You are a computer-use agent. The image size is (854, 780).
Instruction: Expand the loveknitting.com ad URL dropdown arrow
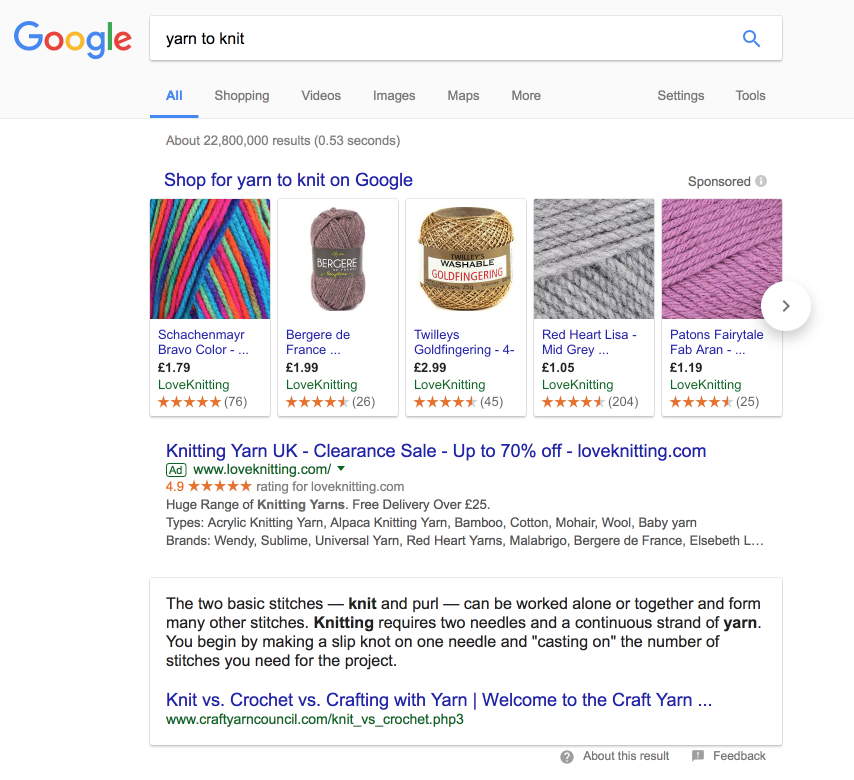(341, 468)
